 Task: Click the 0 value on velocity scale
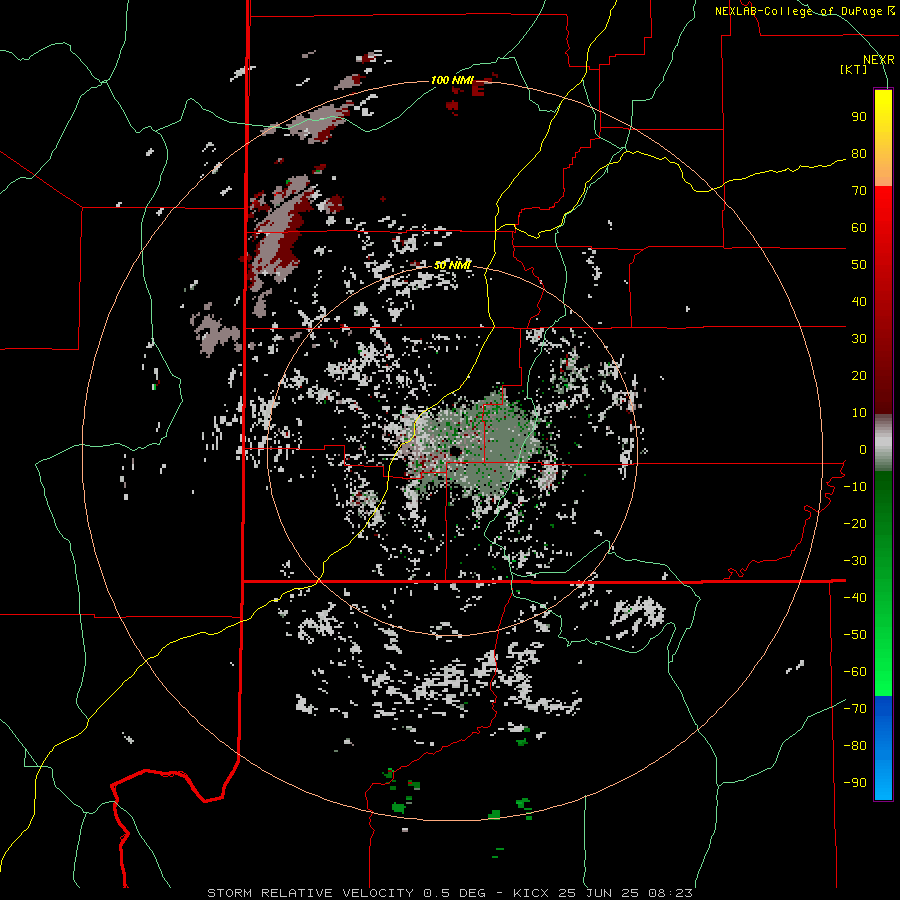(x=863, y=449)
